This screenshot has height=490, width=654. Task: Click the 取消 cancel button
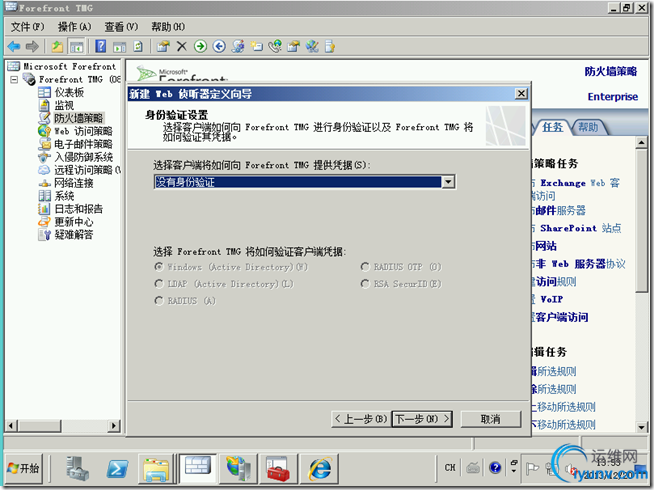coord(490,419)
